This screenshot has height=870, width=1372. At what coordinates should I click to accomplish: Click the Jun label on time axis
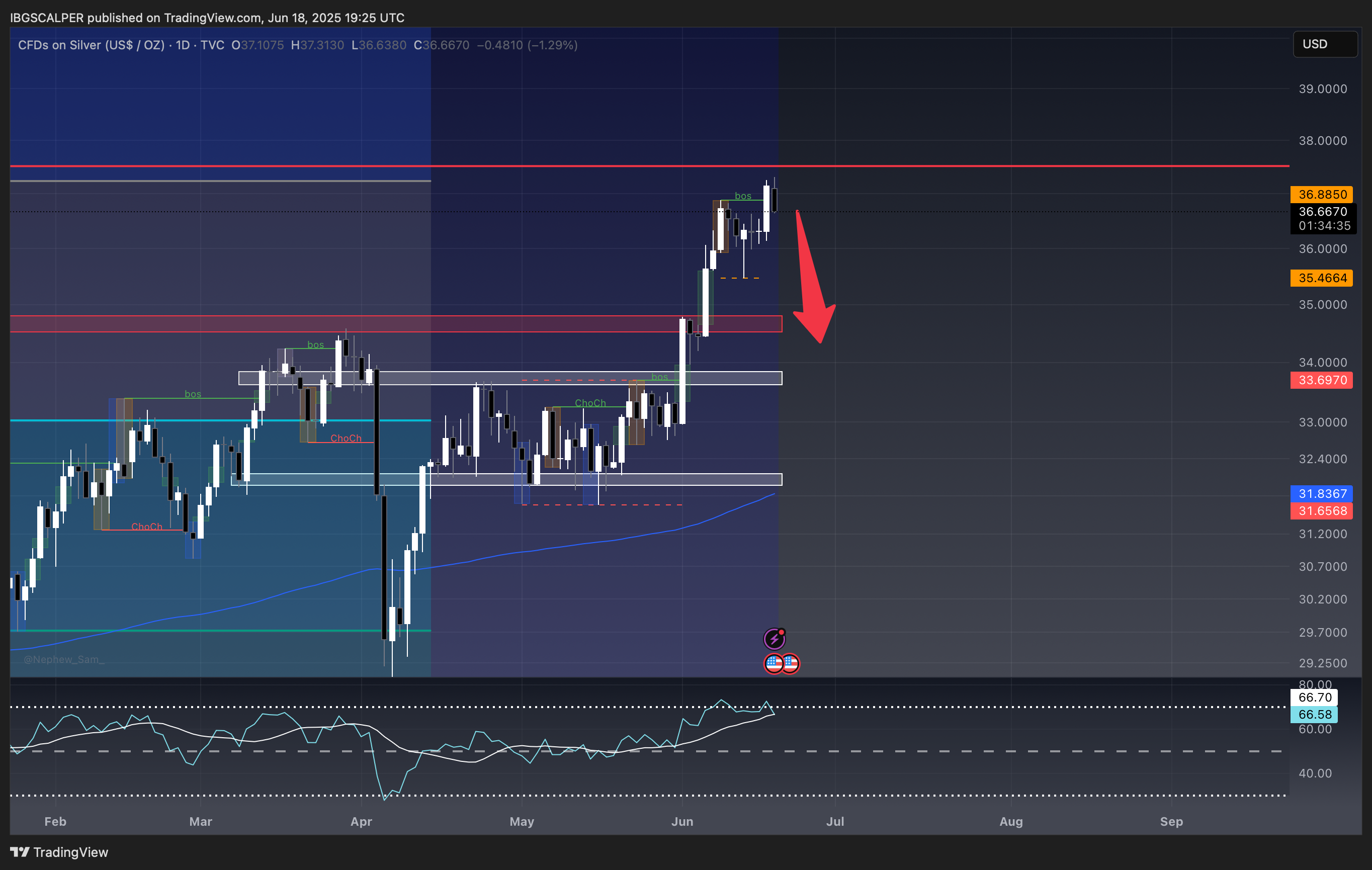682,822
